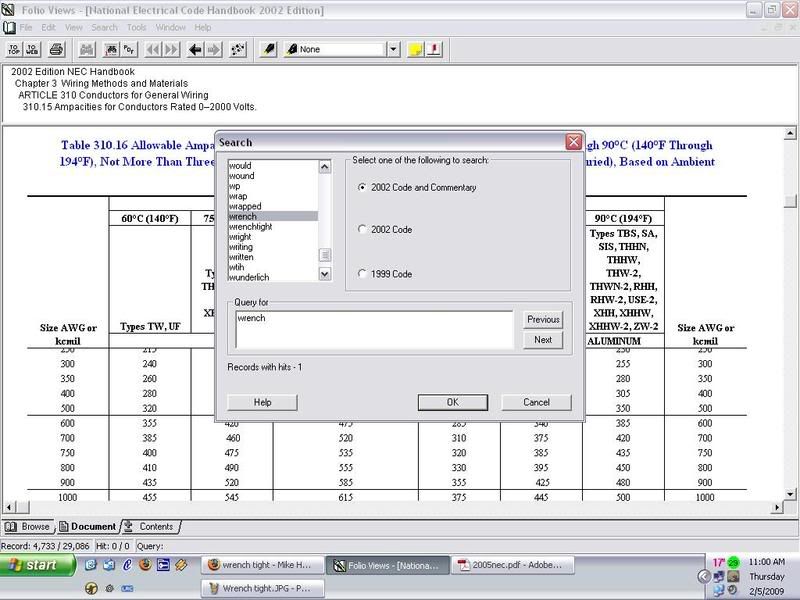
Task: Open the Window menu
Action: [170, 28]
